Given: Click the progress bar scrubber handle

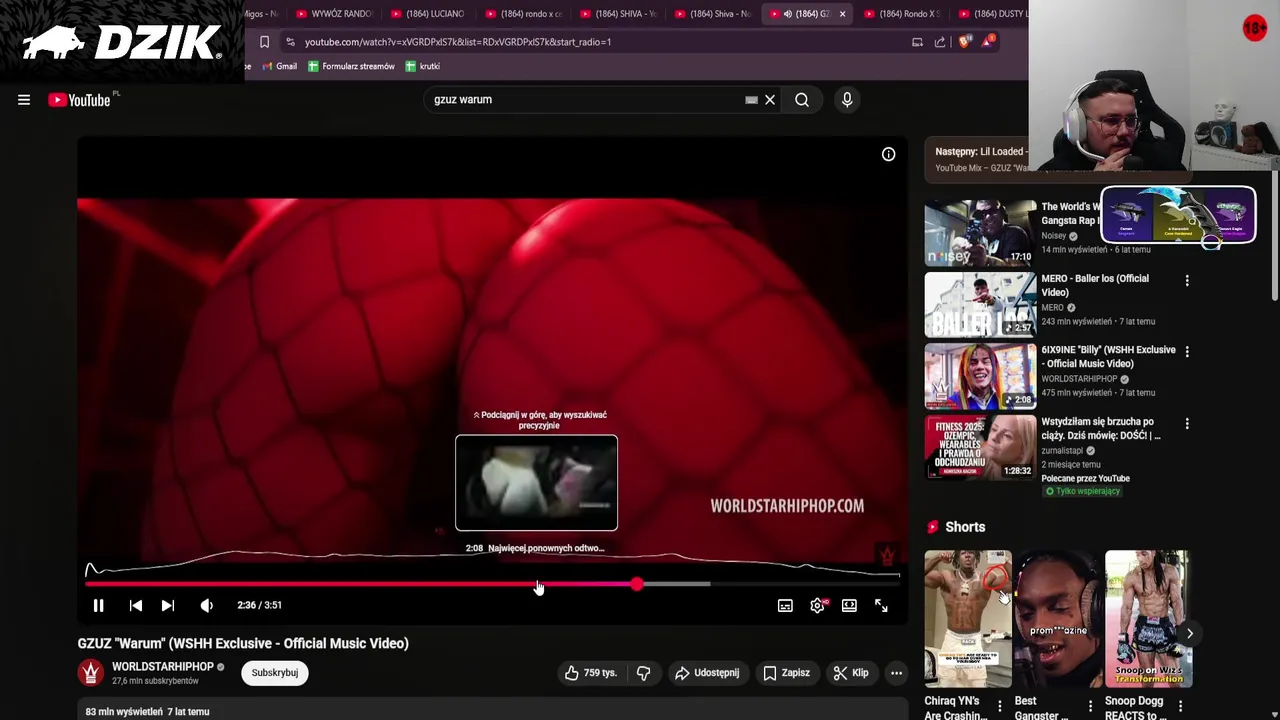Looking at the screenshot, I should (x=637, y=584).
